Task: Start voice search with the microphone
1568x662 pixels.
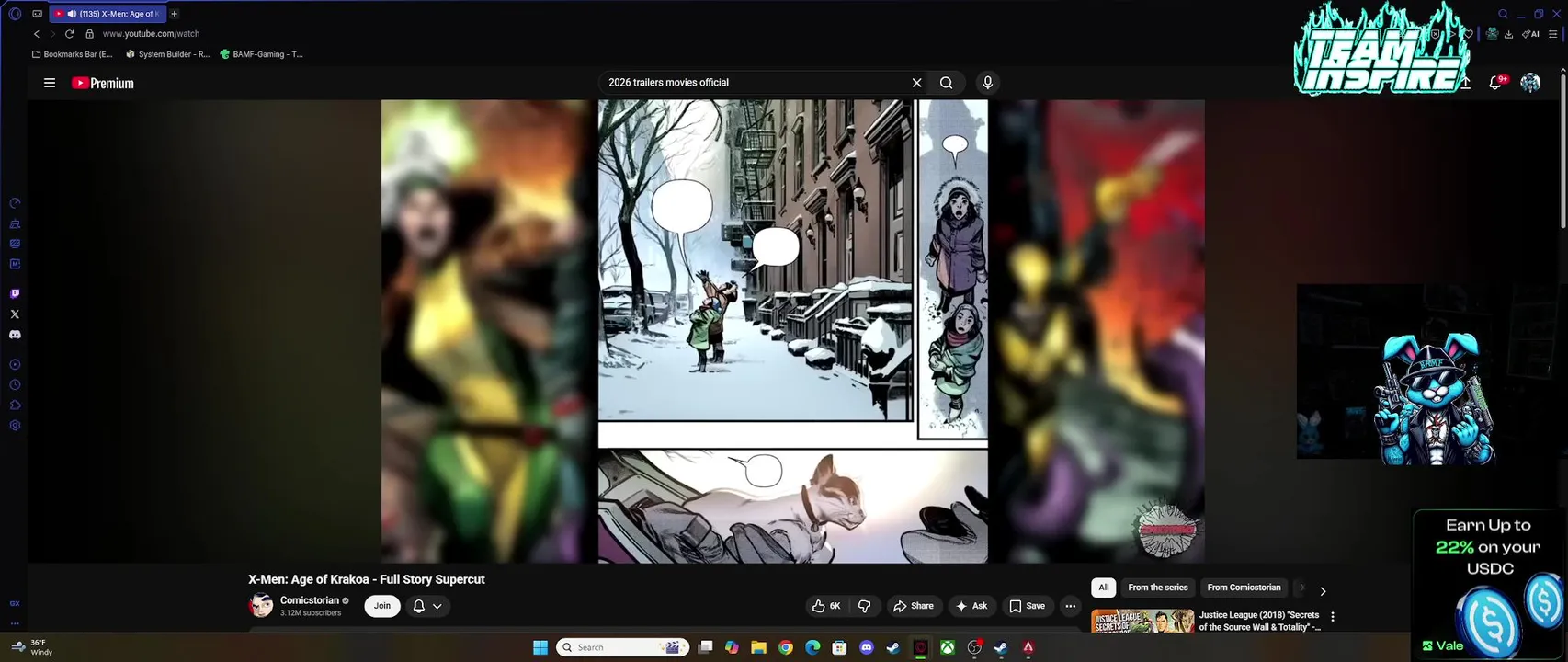Action: pos(987,83)
